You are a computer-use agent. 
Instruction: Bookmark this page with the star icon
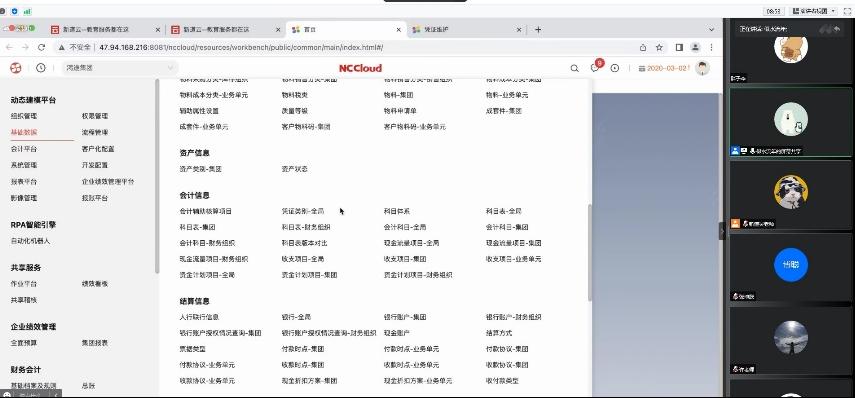(659, 47)
